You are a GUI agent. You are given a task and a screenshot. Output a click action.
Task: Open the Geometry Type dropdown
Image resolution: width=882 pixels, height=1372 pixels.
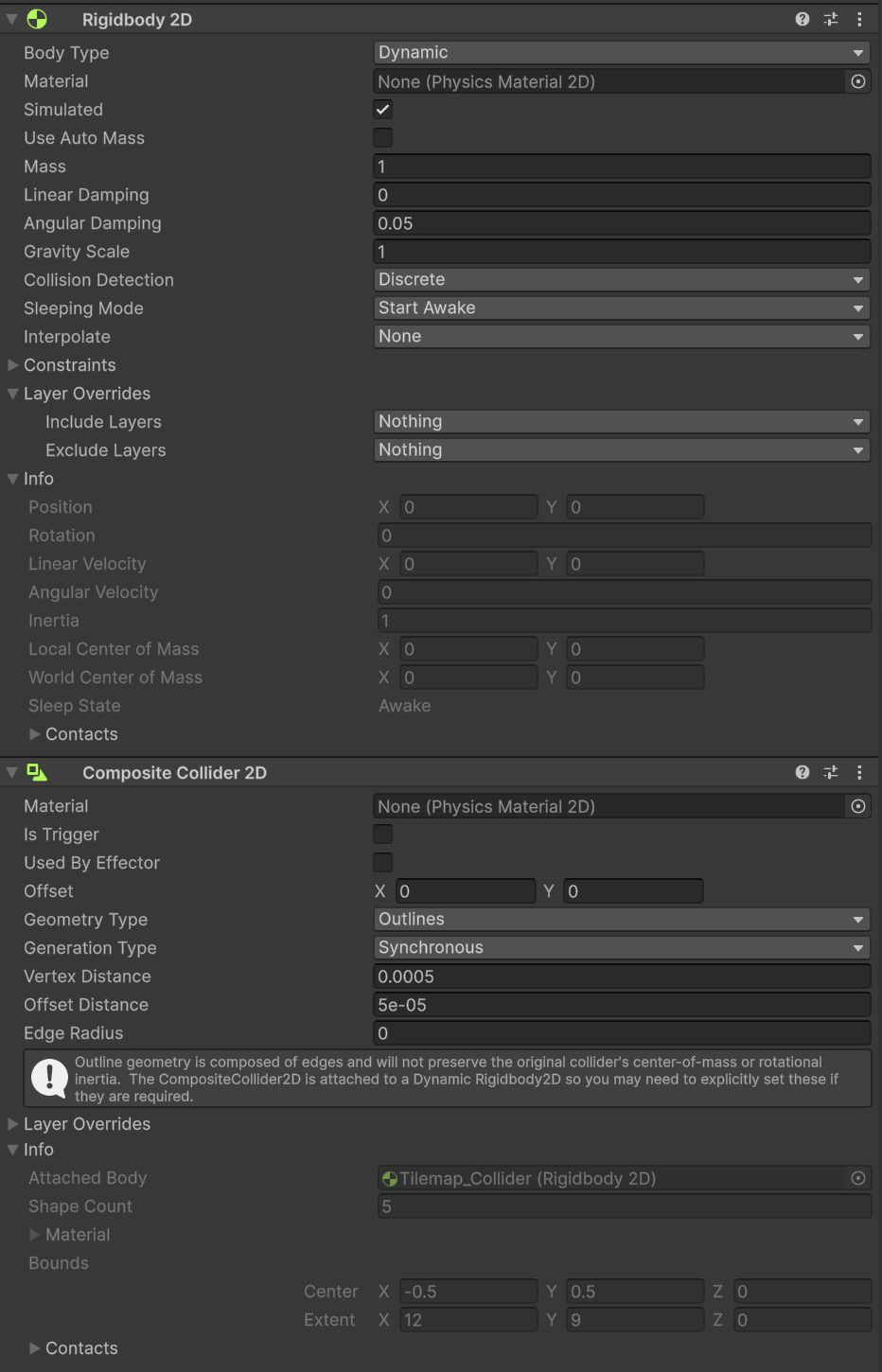click(x=621, y=920)
